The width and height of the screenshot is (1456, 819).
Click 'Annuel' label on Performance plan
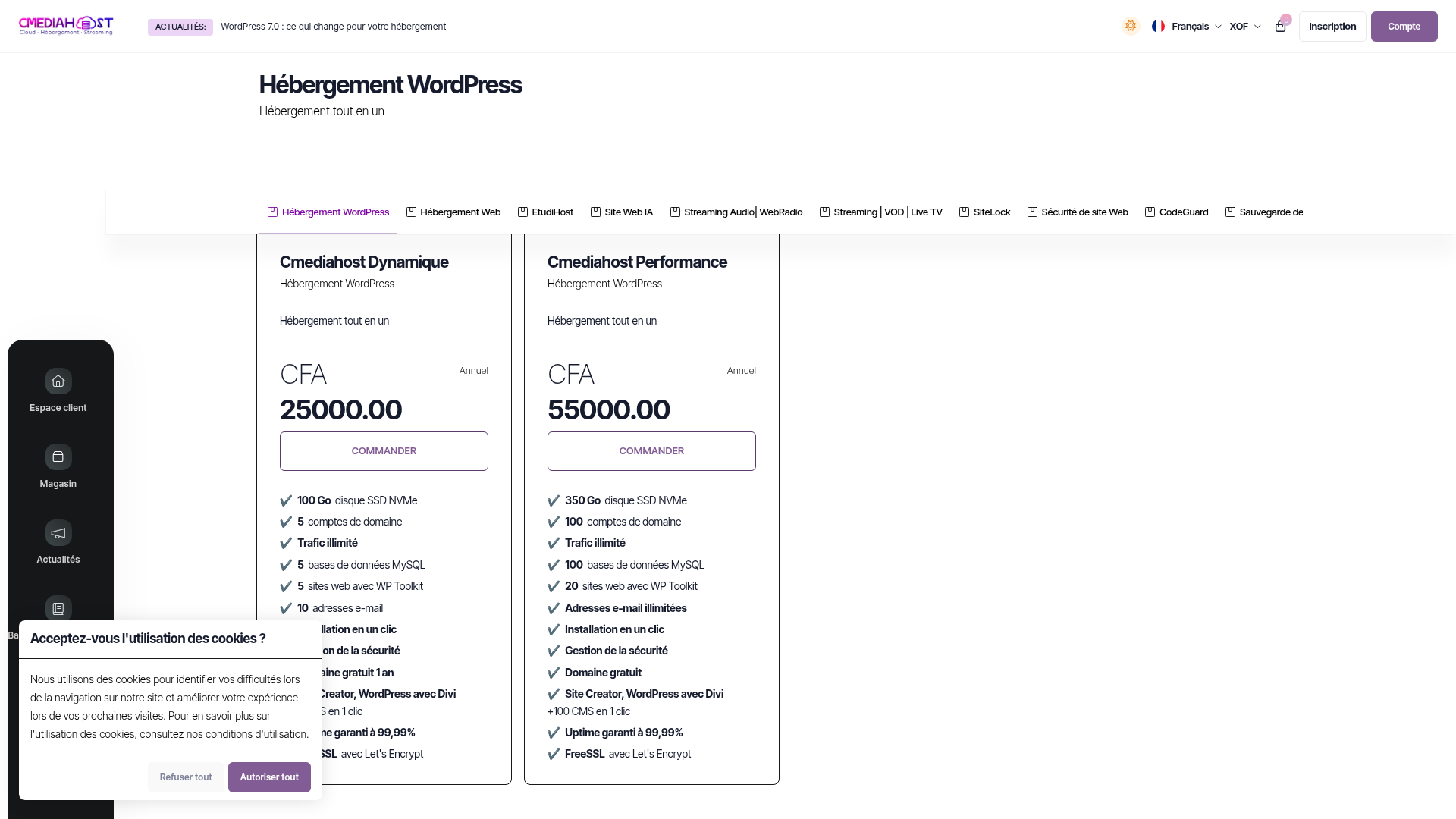point(742,371)
